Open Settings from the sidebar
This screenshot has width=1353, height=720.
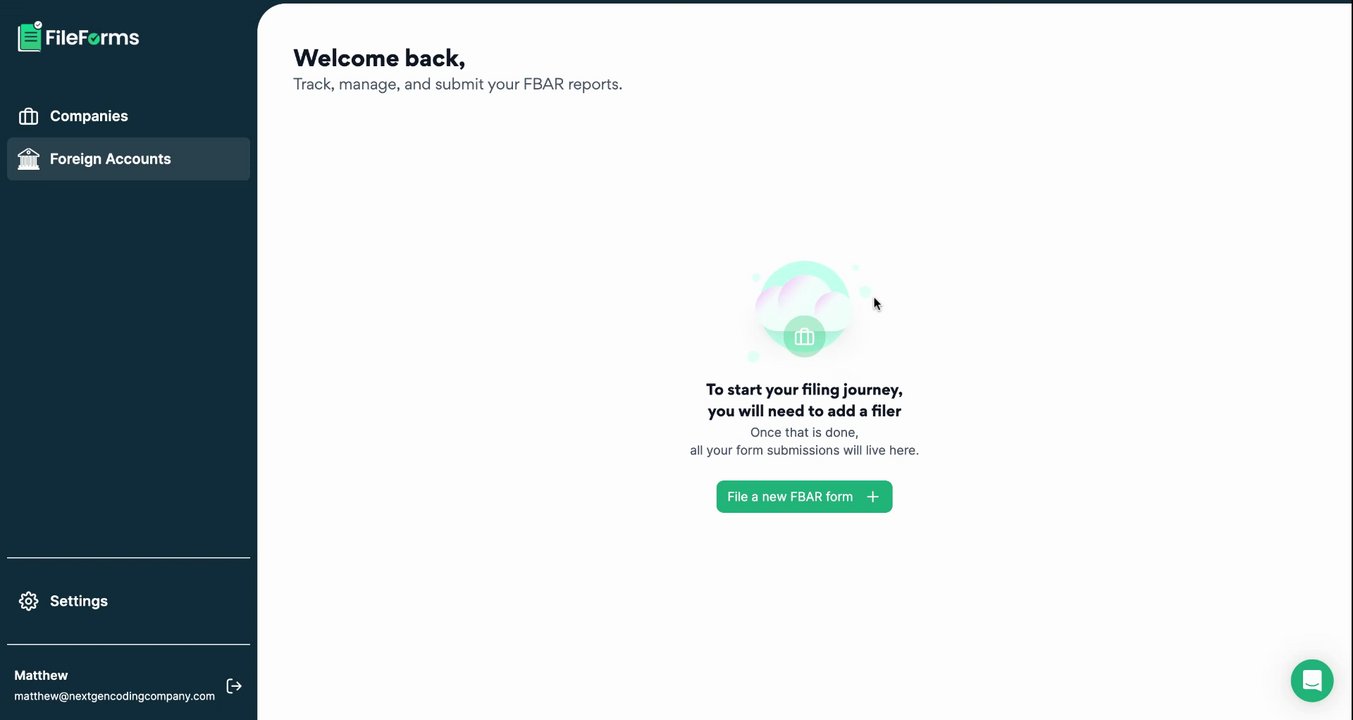pos(128,601)
